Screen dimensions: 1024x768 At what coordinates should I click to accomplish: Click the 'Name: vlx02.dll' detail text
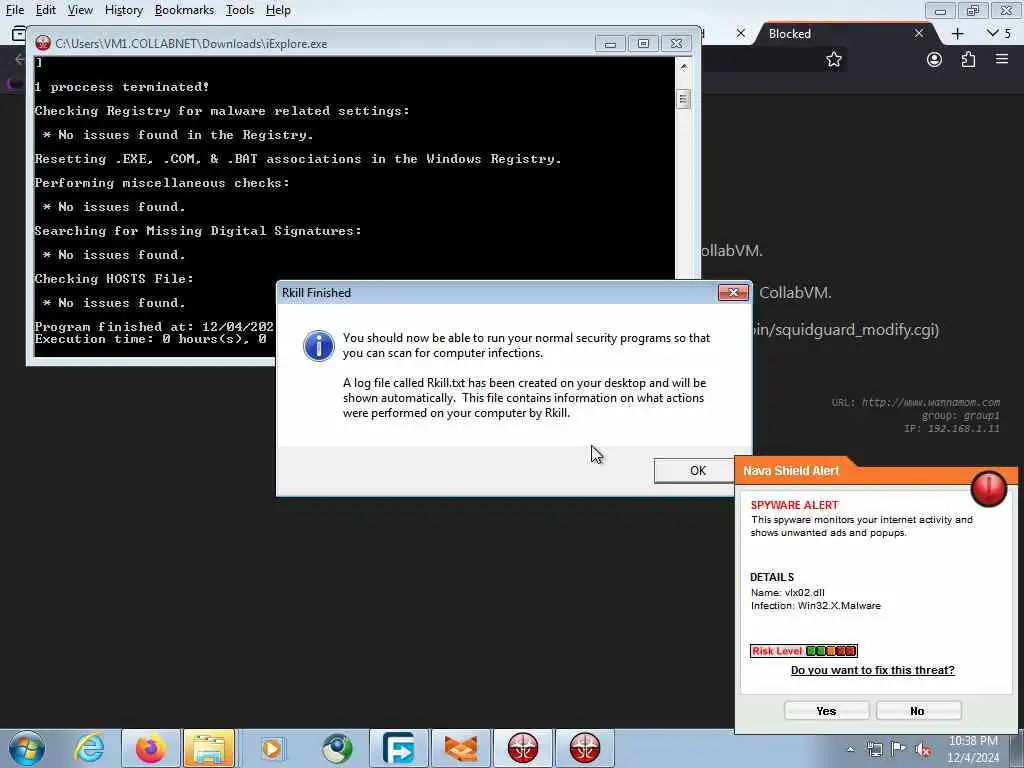788,592
